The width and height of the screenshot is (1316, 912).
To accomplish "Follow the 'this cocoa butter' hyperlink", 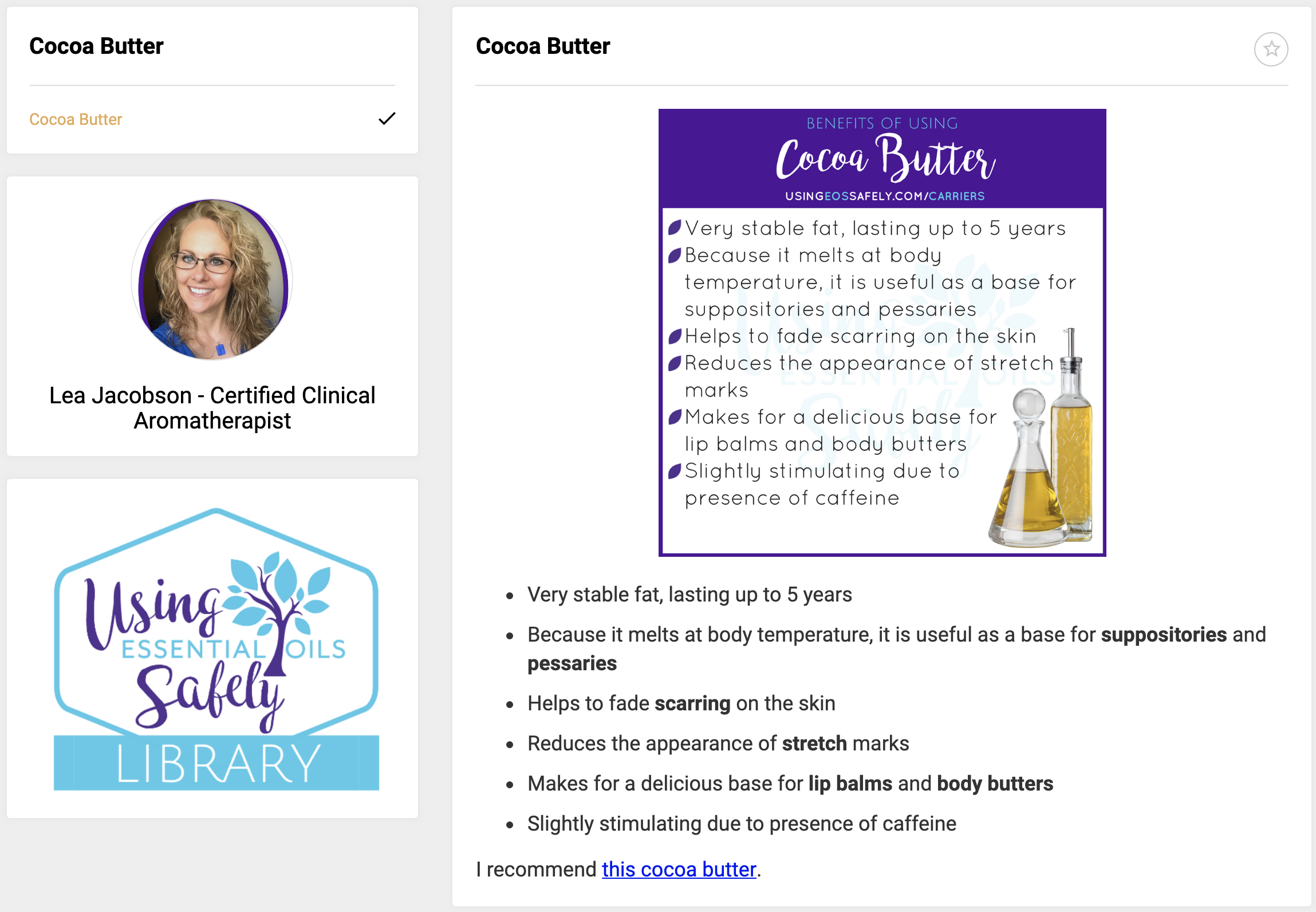I will pos(679,869).
